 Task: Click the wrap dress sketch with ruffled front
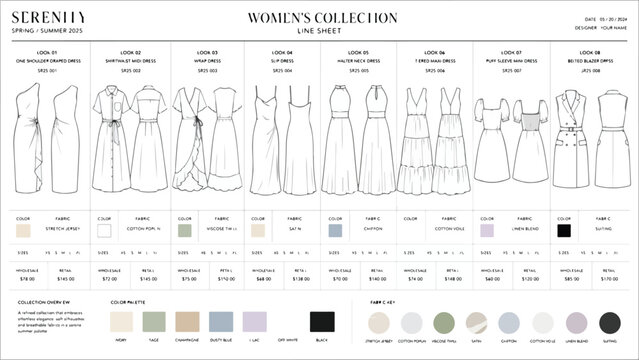190,139
